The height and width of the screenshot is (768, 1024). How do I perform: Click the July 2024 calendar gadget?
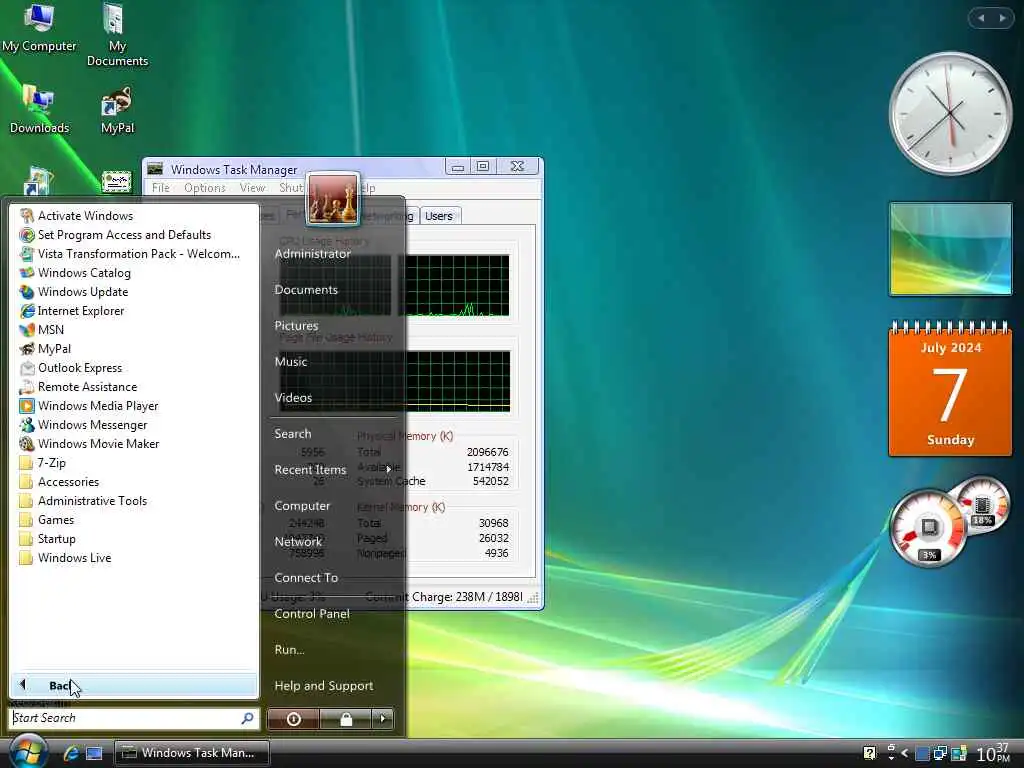pos(950,388)
